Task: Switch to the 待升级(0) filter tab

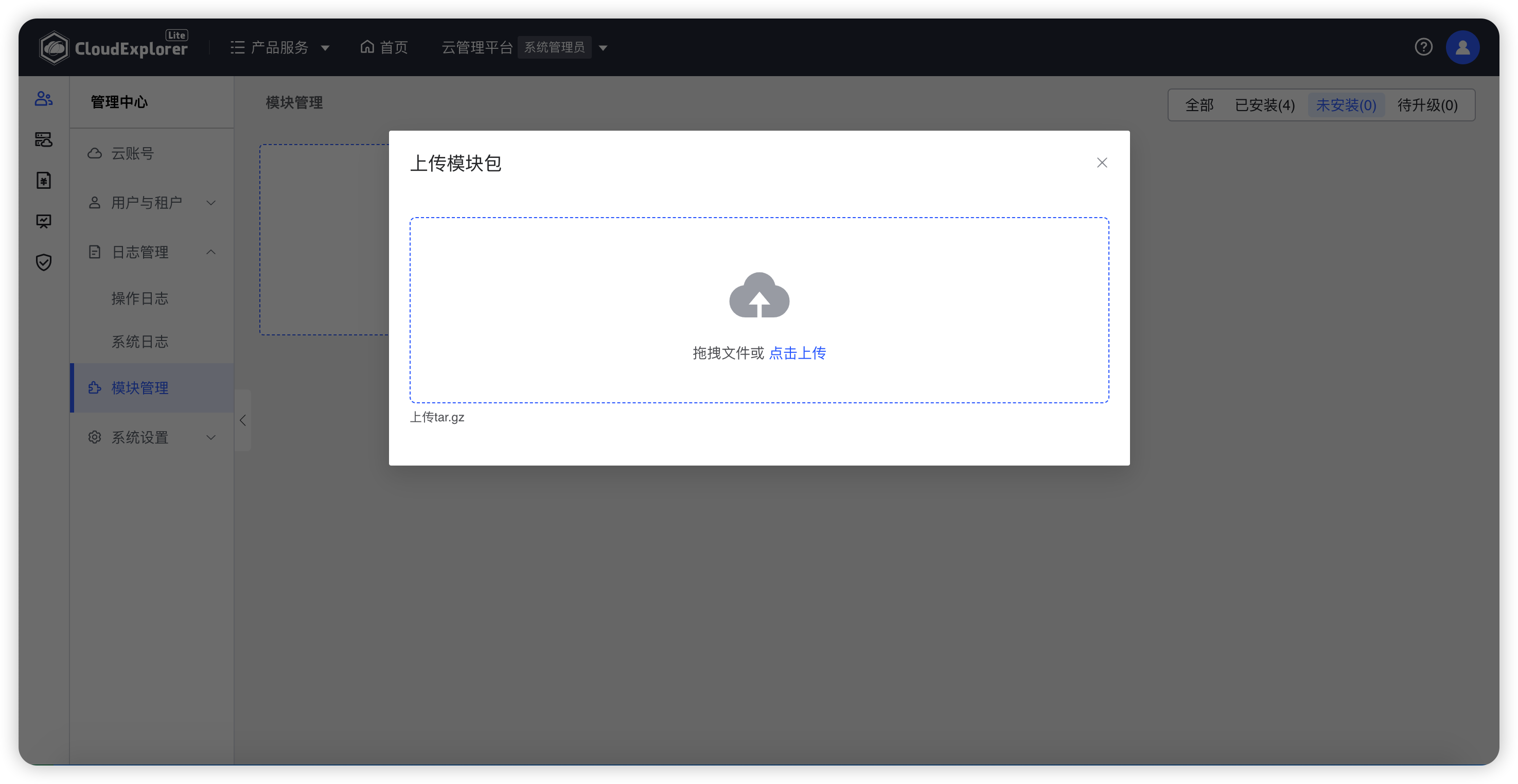Action: (x=1427, y=105)
